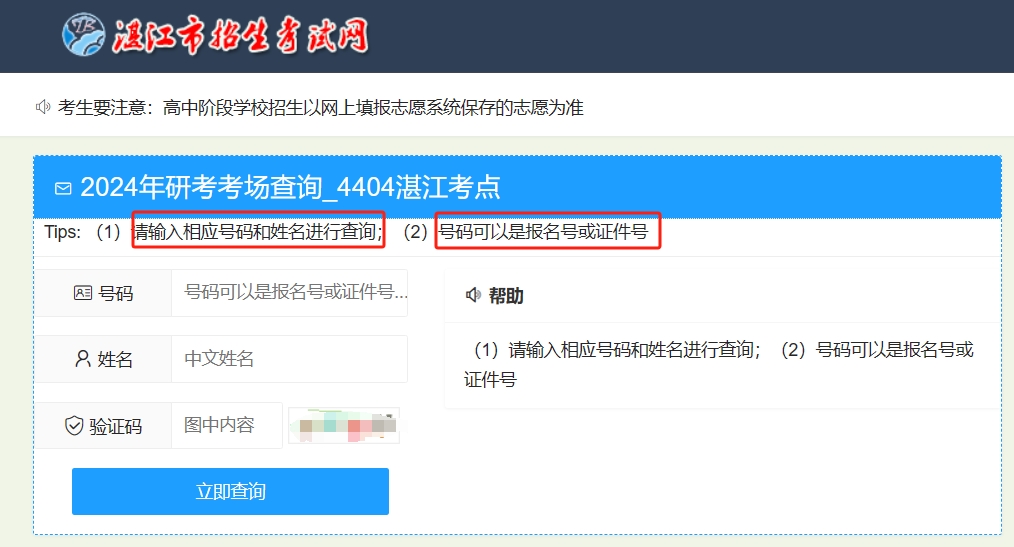The height and width of the screenshot is (547, 1014).
Task: Refresh the captcha verification image
Action: (x=344, y=425)
